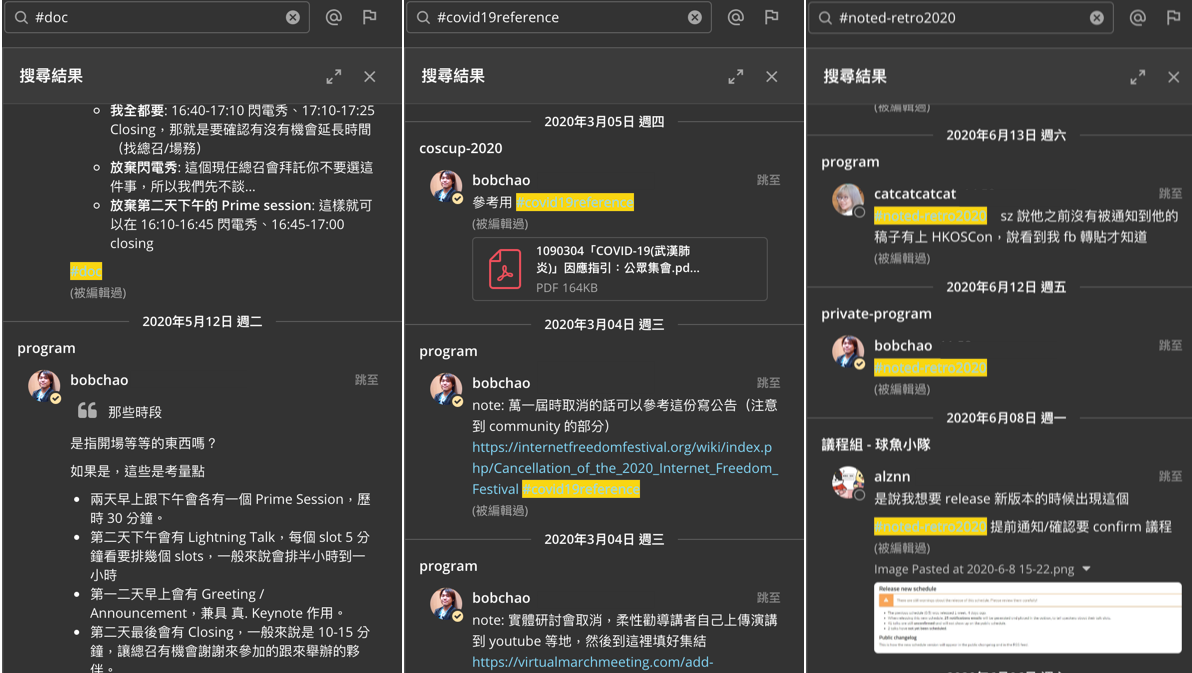The height and width of the screenshot is (673, 1192).
Task: Jump to catcatcatcat's post via 跳至
Action: [x=1171, y=194]
